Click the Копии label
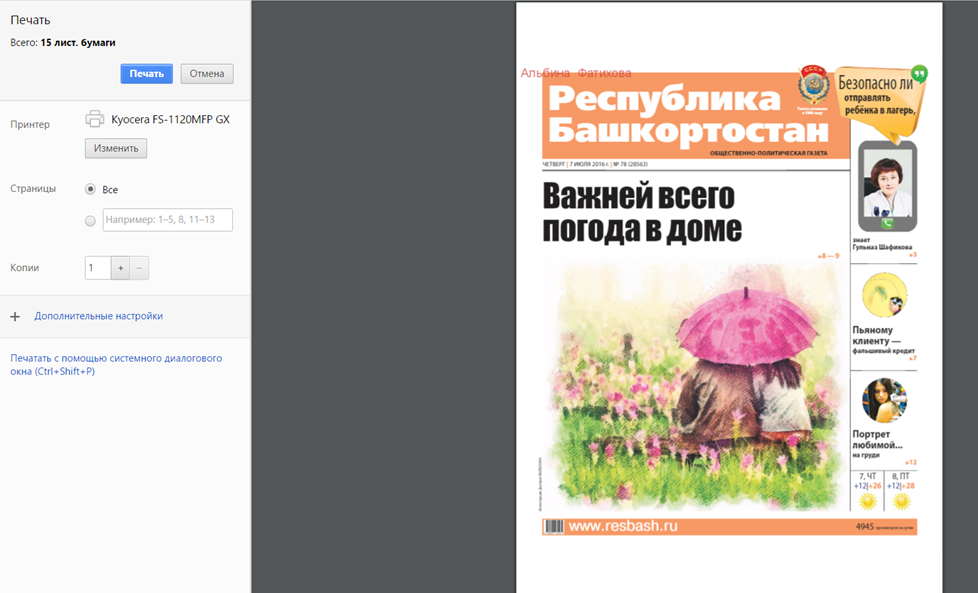 tap(24, 268)
